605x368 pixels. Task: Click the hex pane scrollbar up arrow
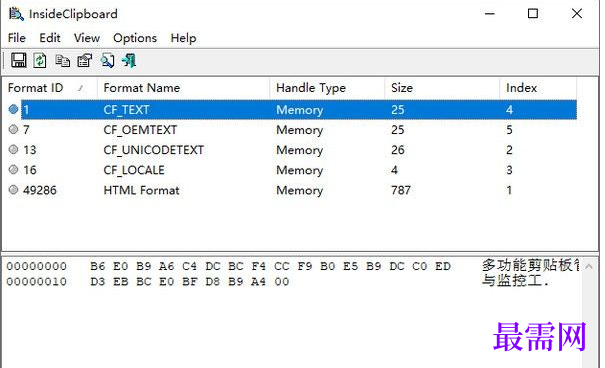point(589,266)
